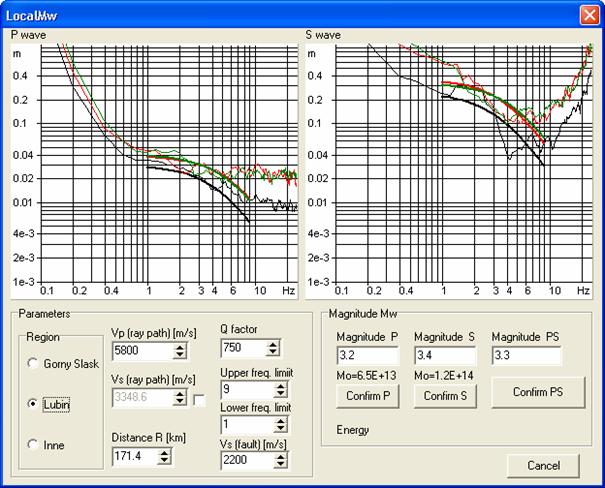
Task: Click the Mo=6.5E+13 text
Action: click(366, 376)
